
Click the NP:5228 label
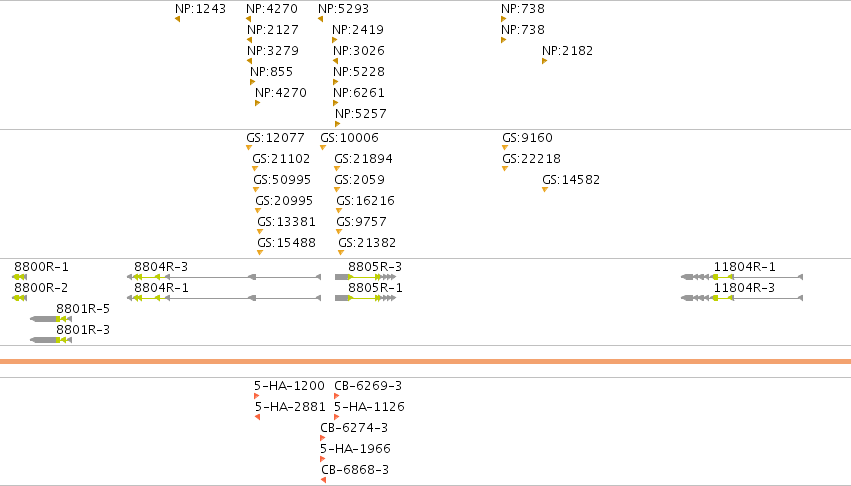[359, 72]
